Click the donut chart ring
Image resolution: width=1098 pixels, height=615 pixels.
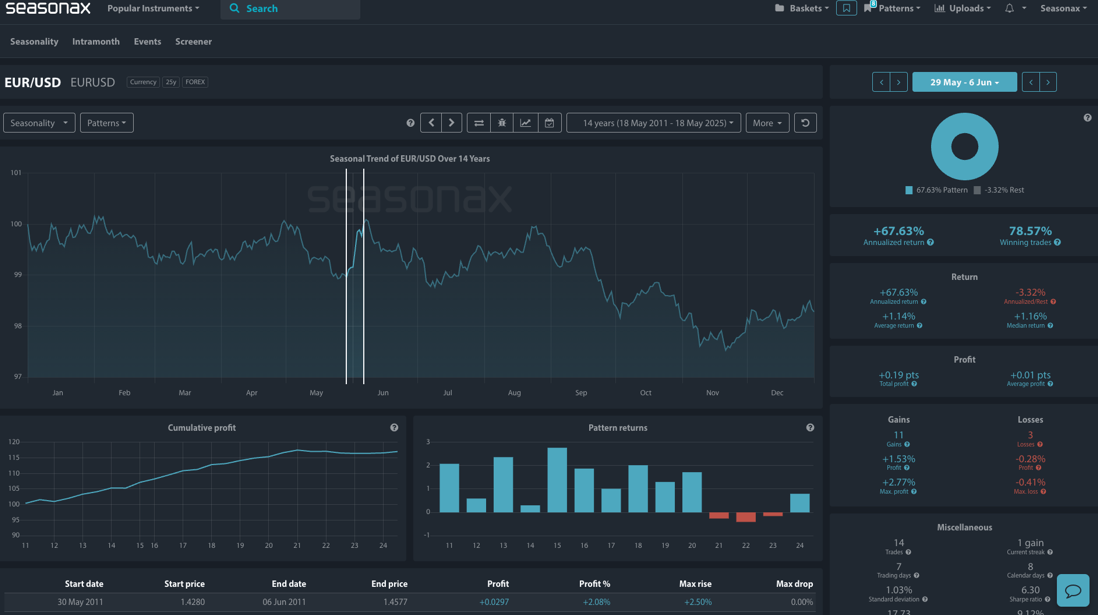pyautogui.click(x=964, y=146)
